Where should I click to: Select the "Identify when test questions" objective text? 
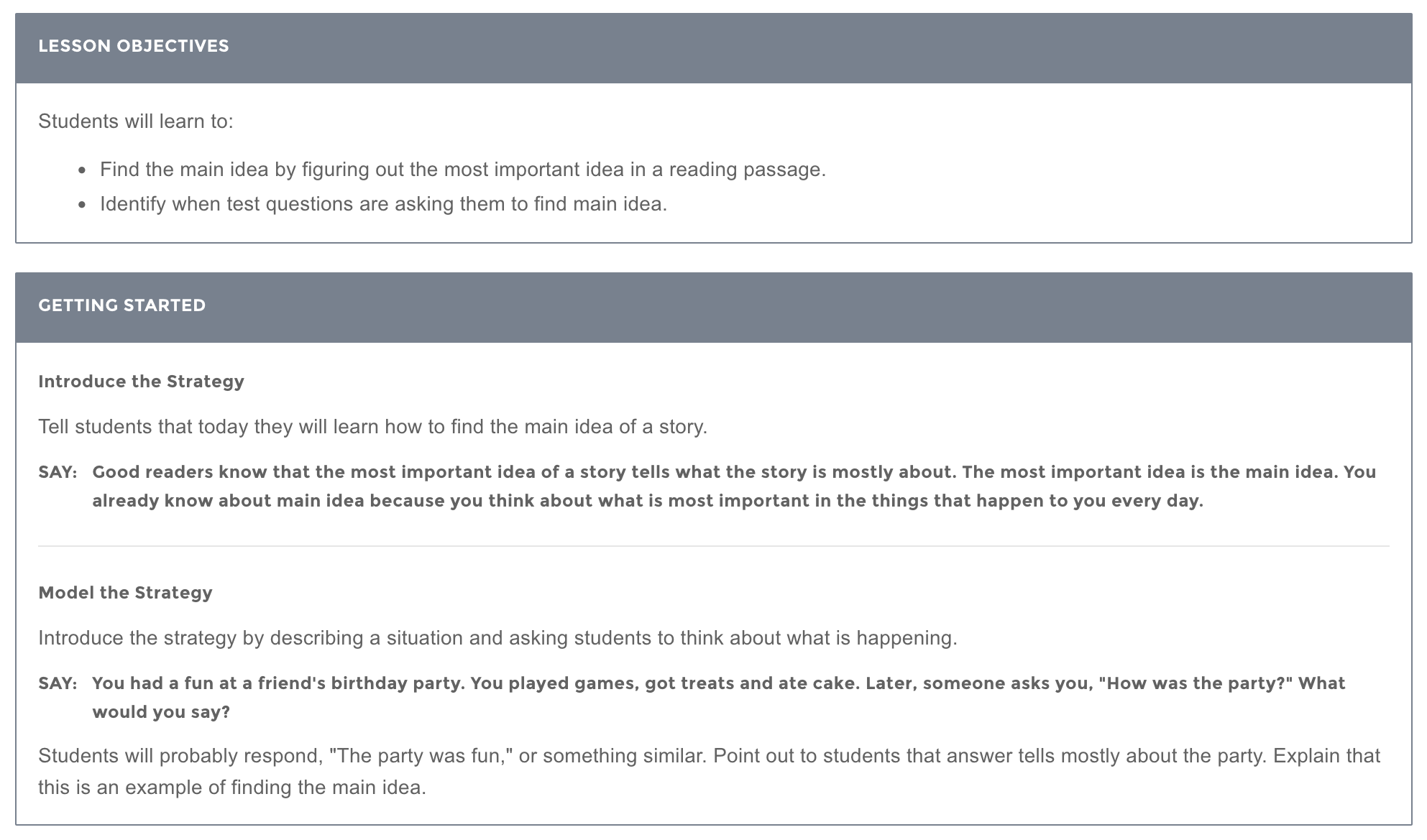(383, 204)
